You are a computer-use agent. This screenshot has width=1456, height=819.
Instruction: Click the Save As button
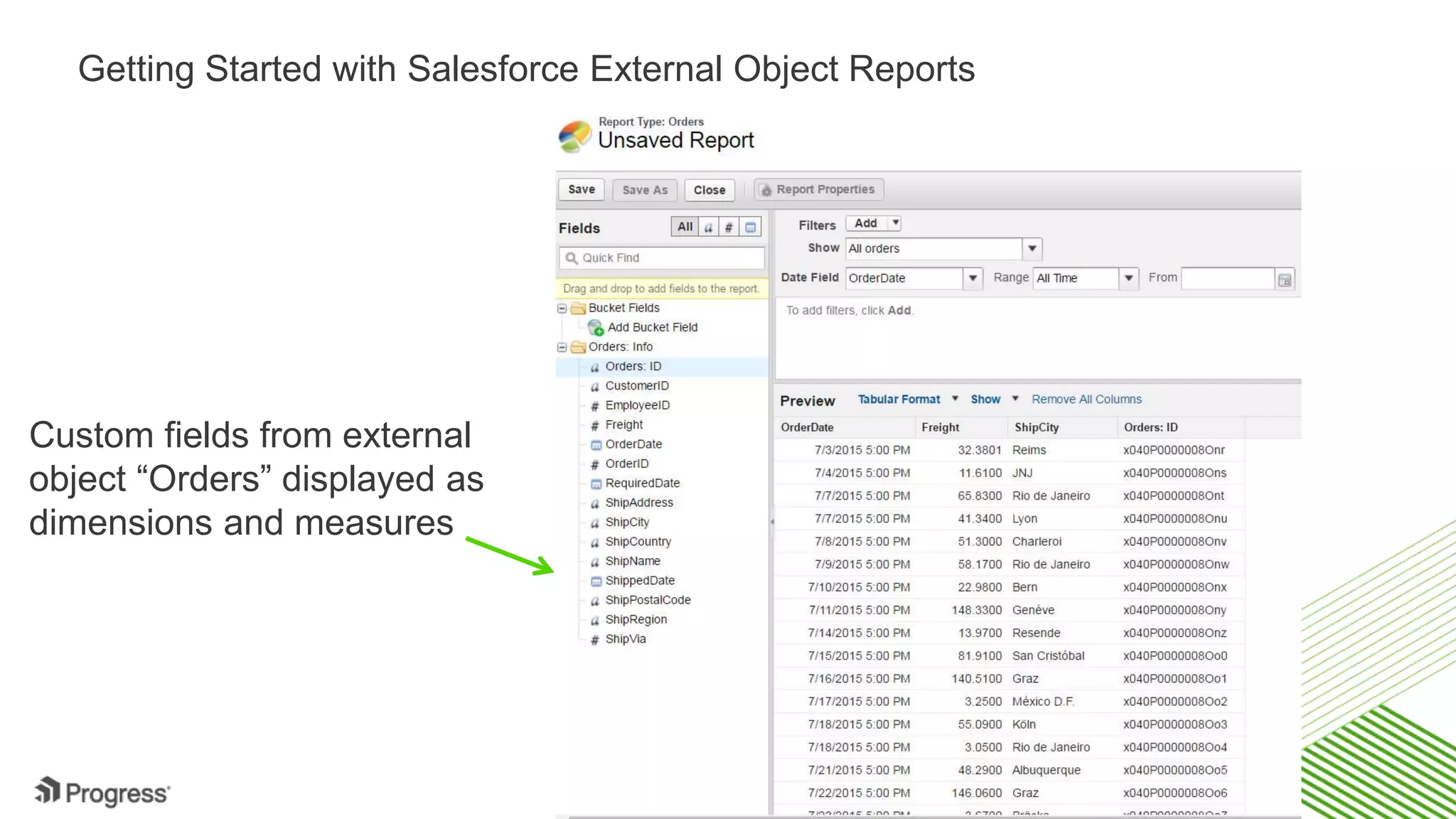coord(645,190)
